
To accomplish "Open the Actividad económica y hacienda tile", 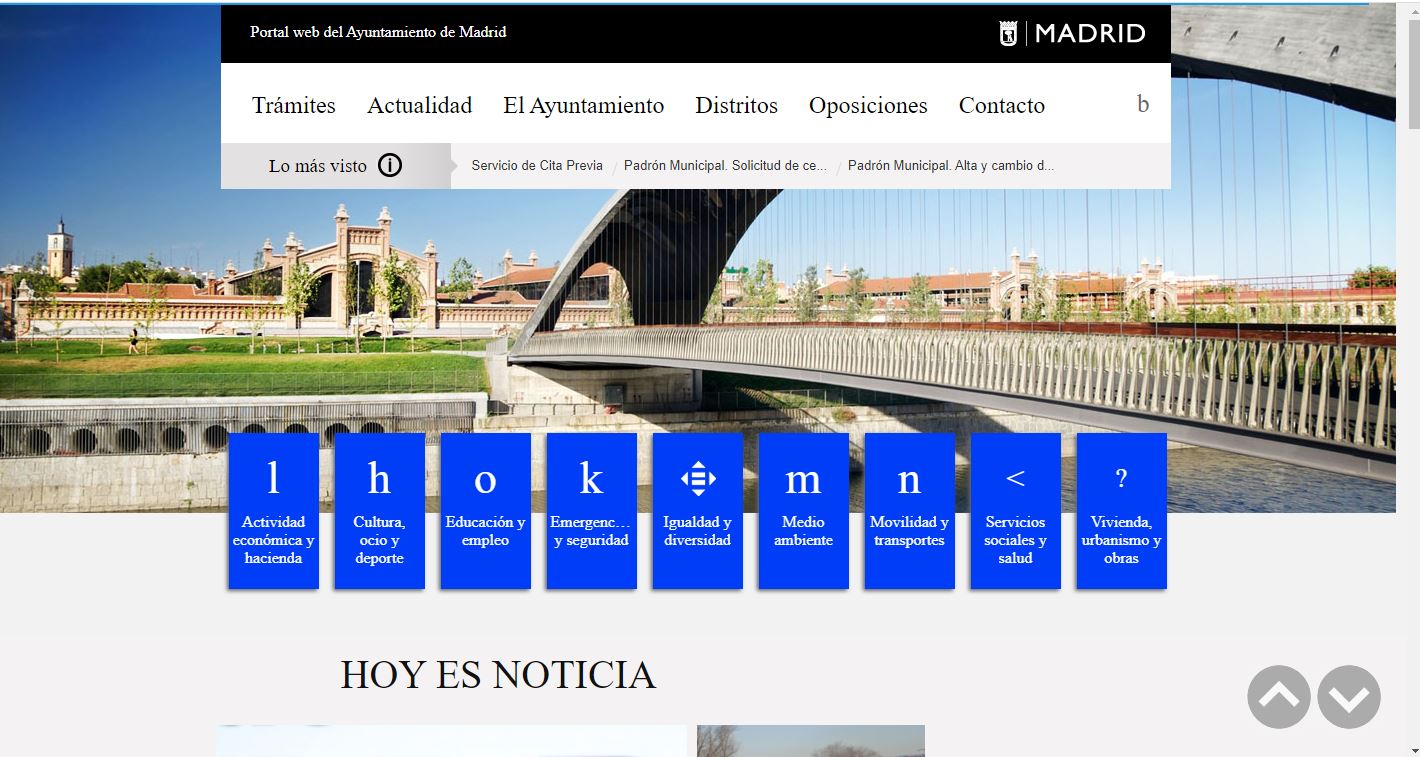I will click(273, 510).
